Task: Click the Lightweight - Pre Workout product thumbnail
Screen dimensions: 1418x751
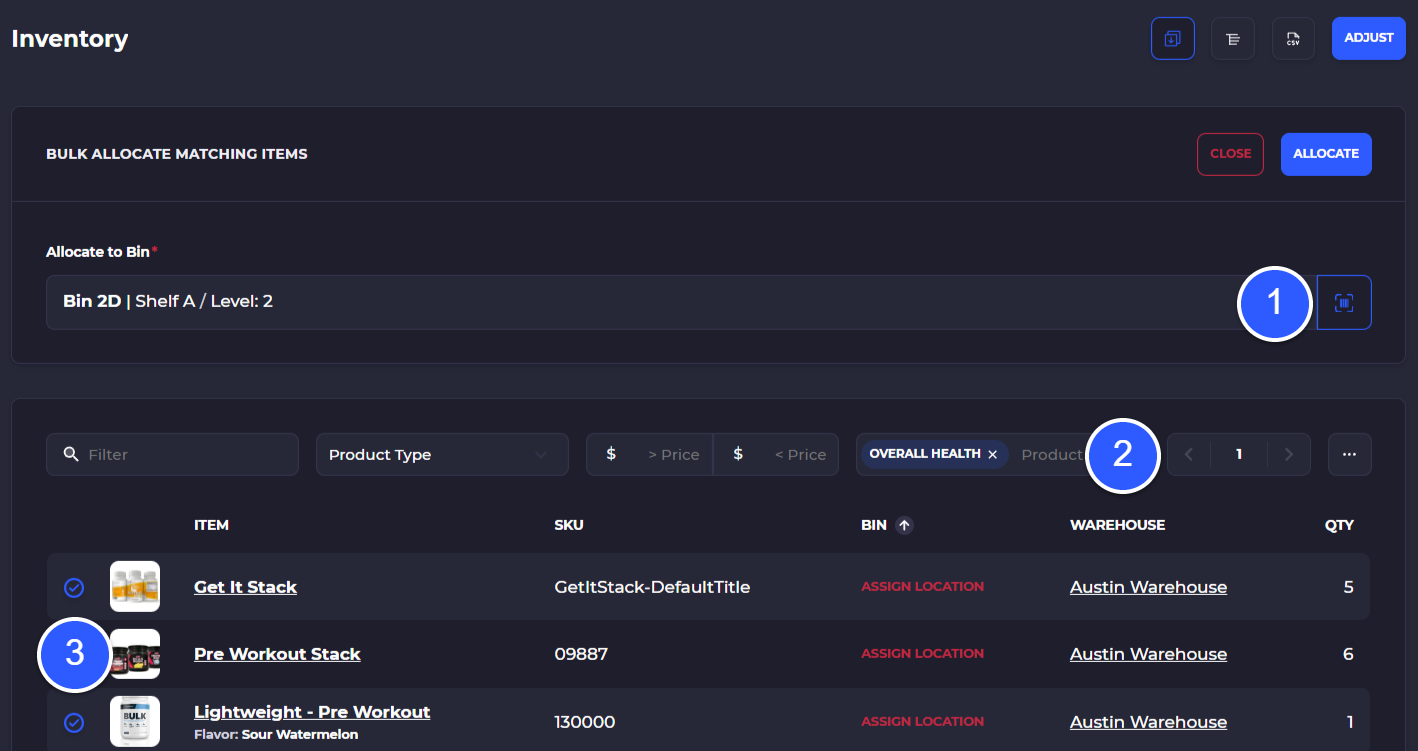Action: point(135,721)
